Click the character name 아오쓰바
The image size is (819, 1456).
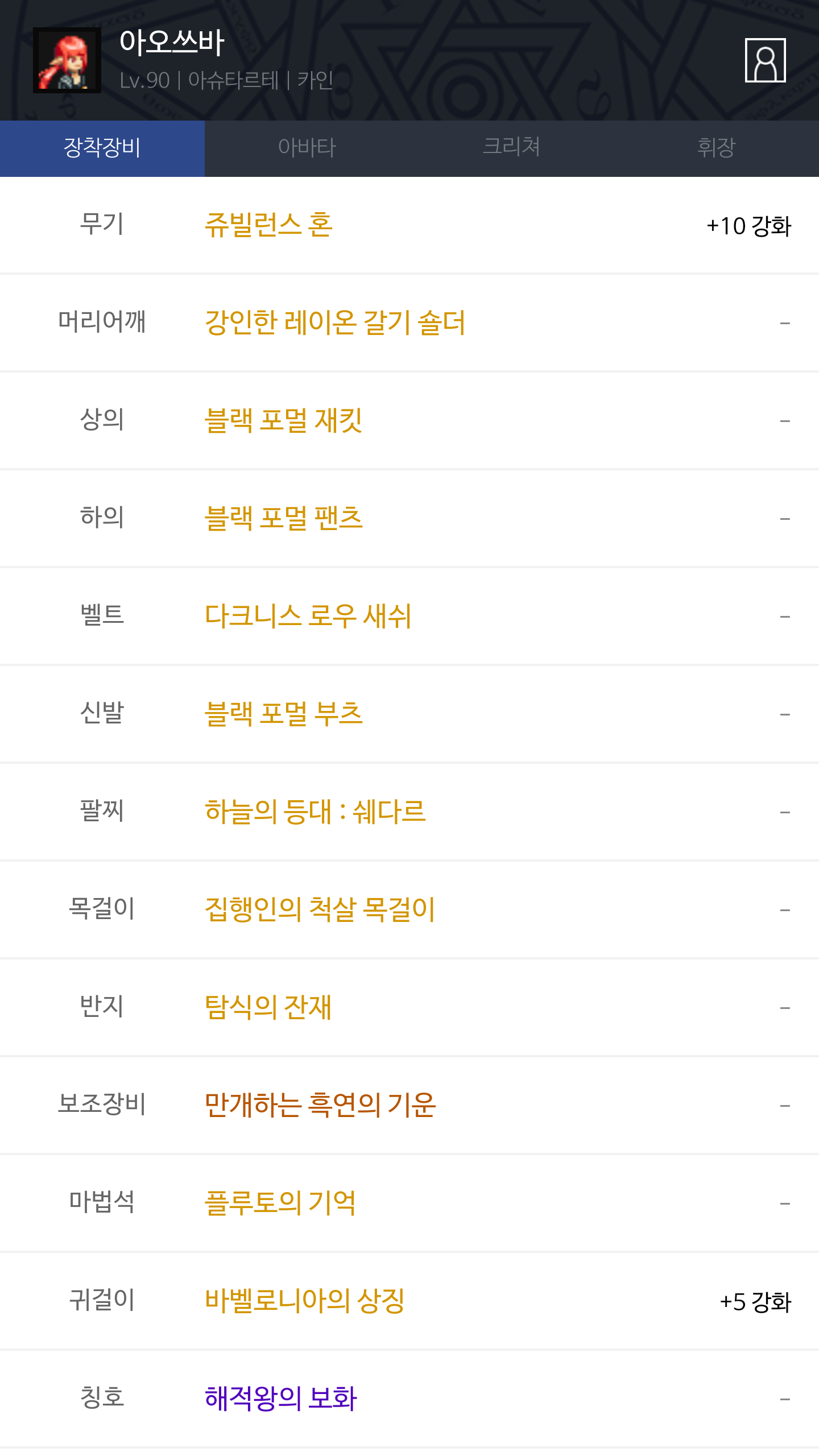coord(172,43)
